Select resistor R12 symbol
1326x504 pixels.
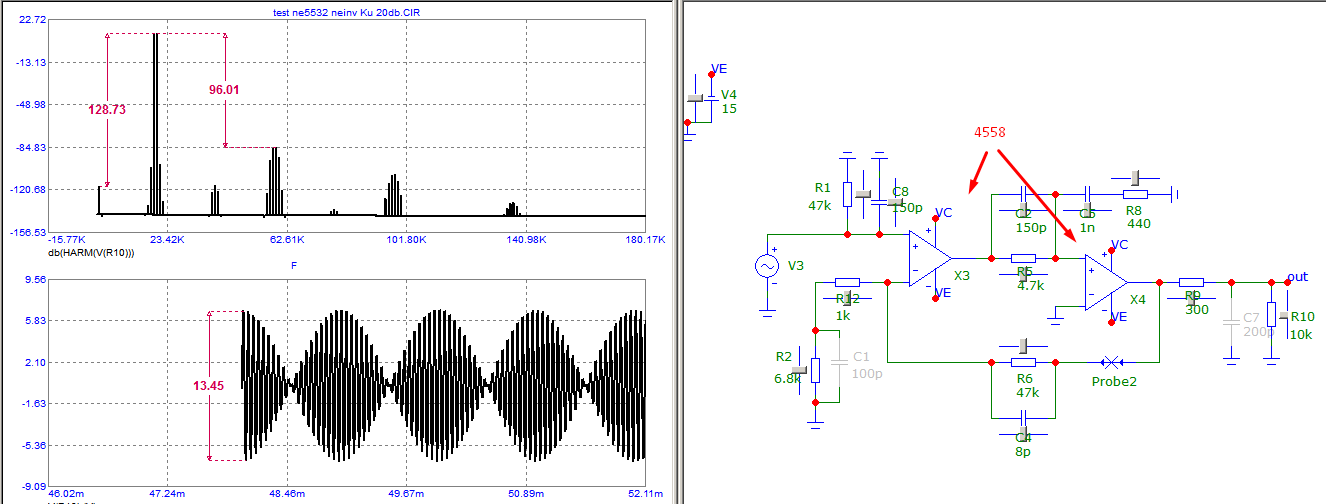pyautogui.click(x=847, y=282)
